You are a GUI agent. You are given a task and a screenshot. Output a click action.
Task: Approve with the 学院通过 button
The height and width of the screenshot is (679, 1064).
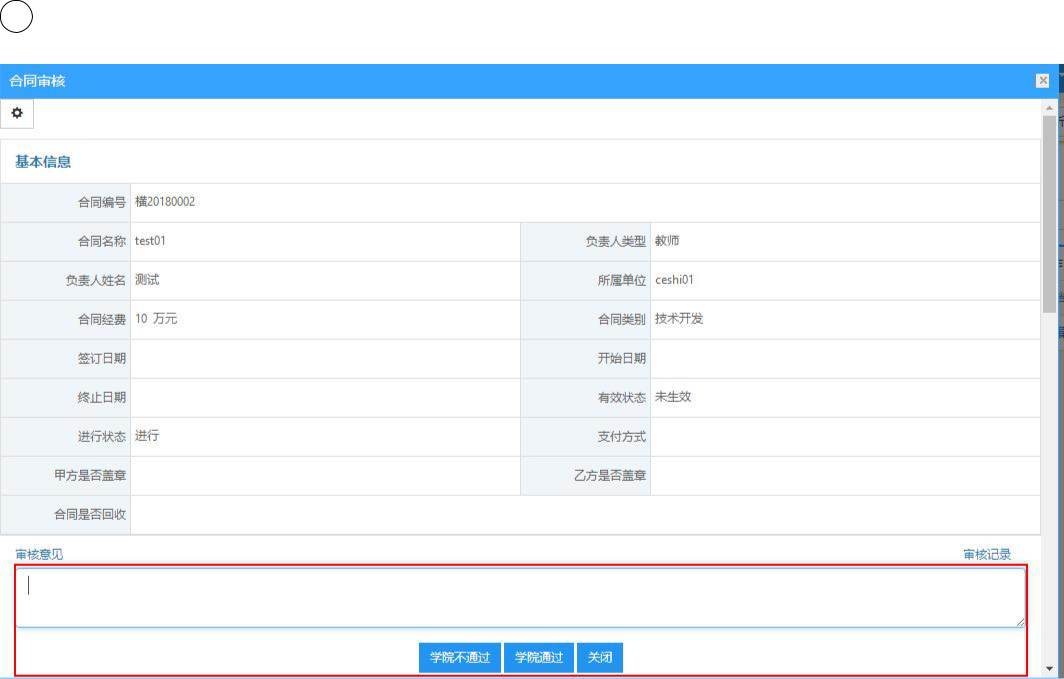(539, 657)
